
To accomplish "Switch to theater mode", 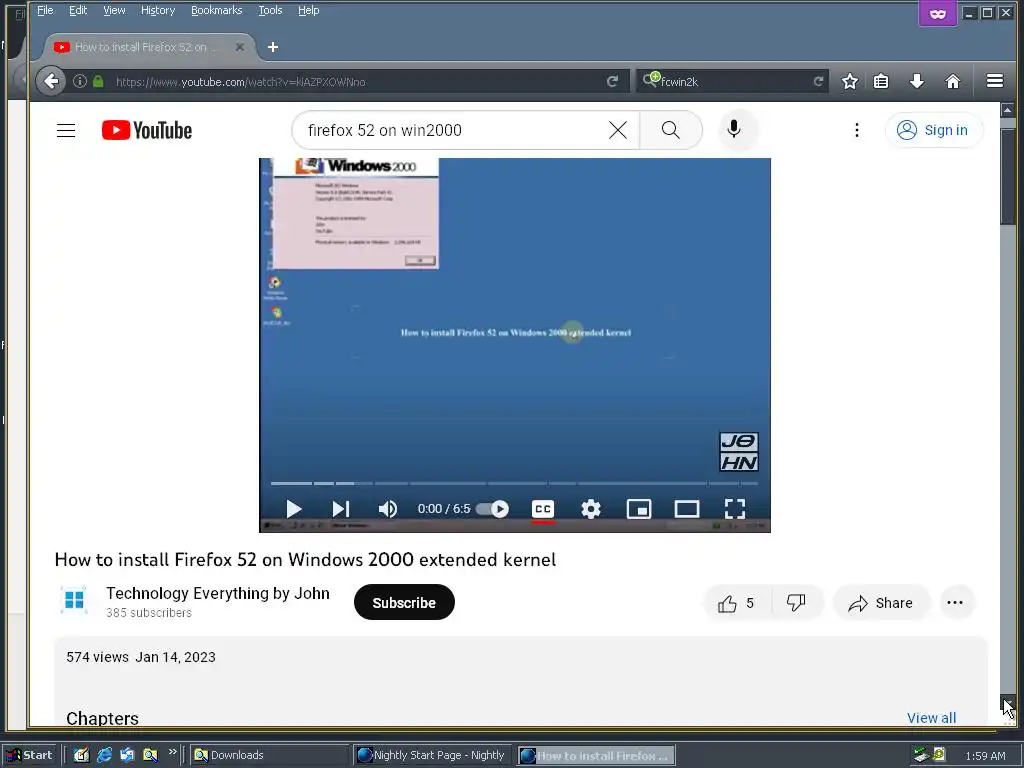I will (687, 509).
